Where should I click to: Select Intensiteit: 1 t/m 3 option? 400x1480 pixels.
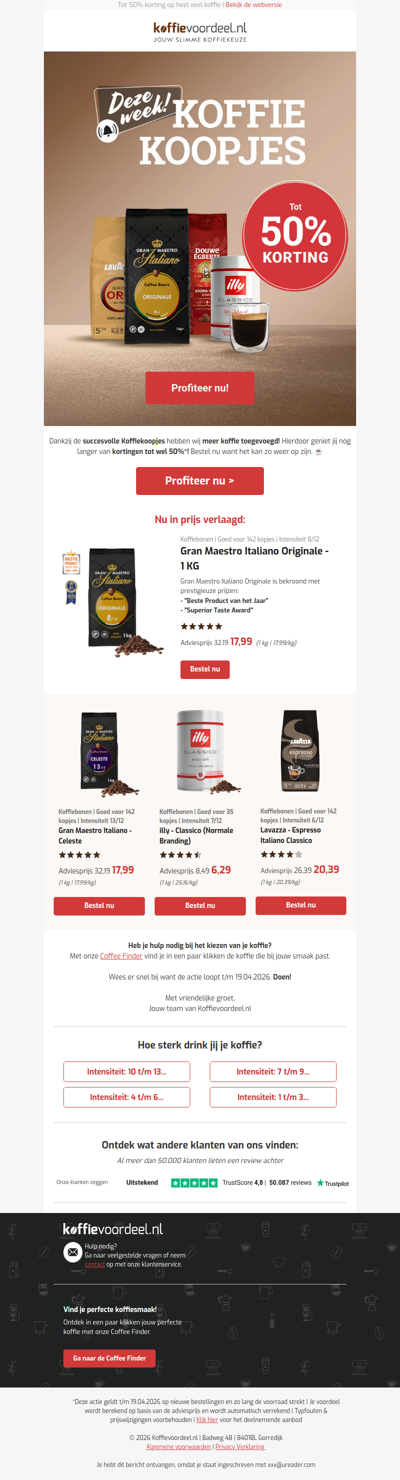(273, 1097)
